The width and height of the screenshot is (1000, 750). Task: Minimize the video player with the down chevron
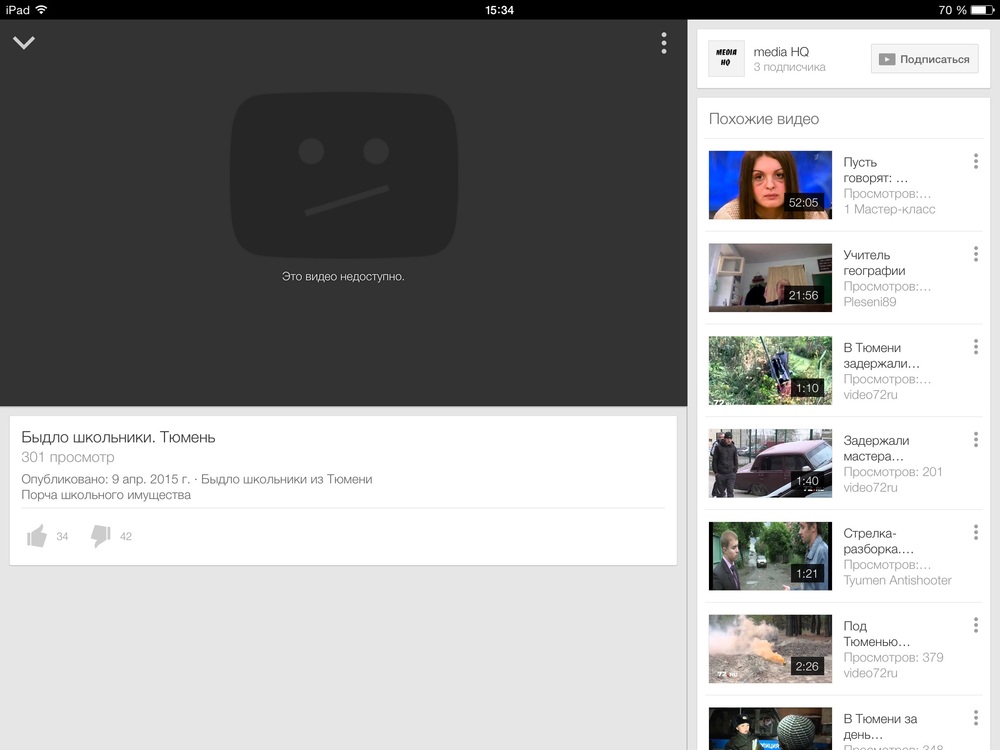click(x=24, y=43)
